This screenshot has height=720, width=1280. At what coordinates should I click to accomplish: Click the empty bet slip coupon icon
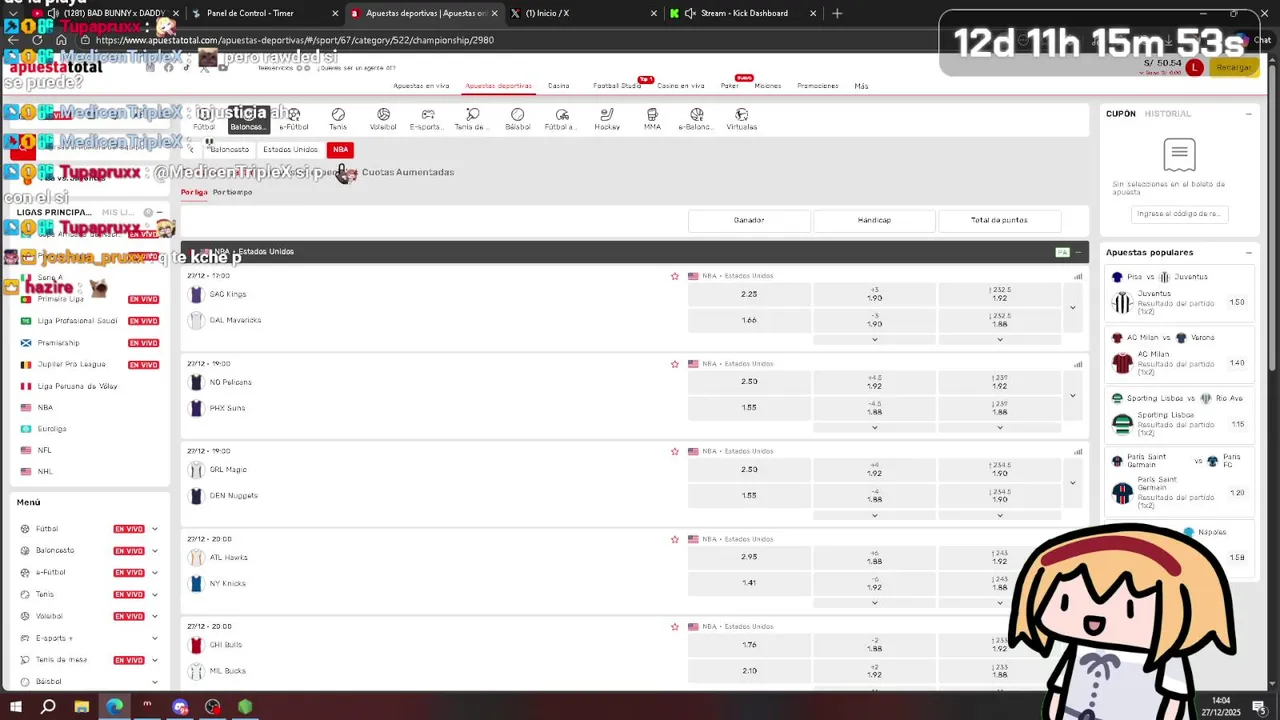click(x=1180, y=155)
